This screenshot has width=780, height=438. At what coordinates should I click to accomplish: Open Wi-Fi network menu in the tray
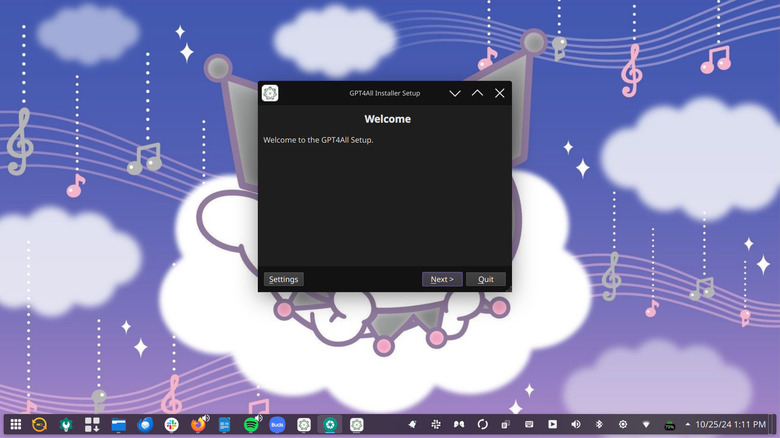(x=645, y=425)
